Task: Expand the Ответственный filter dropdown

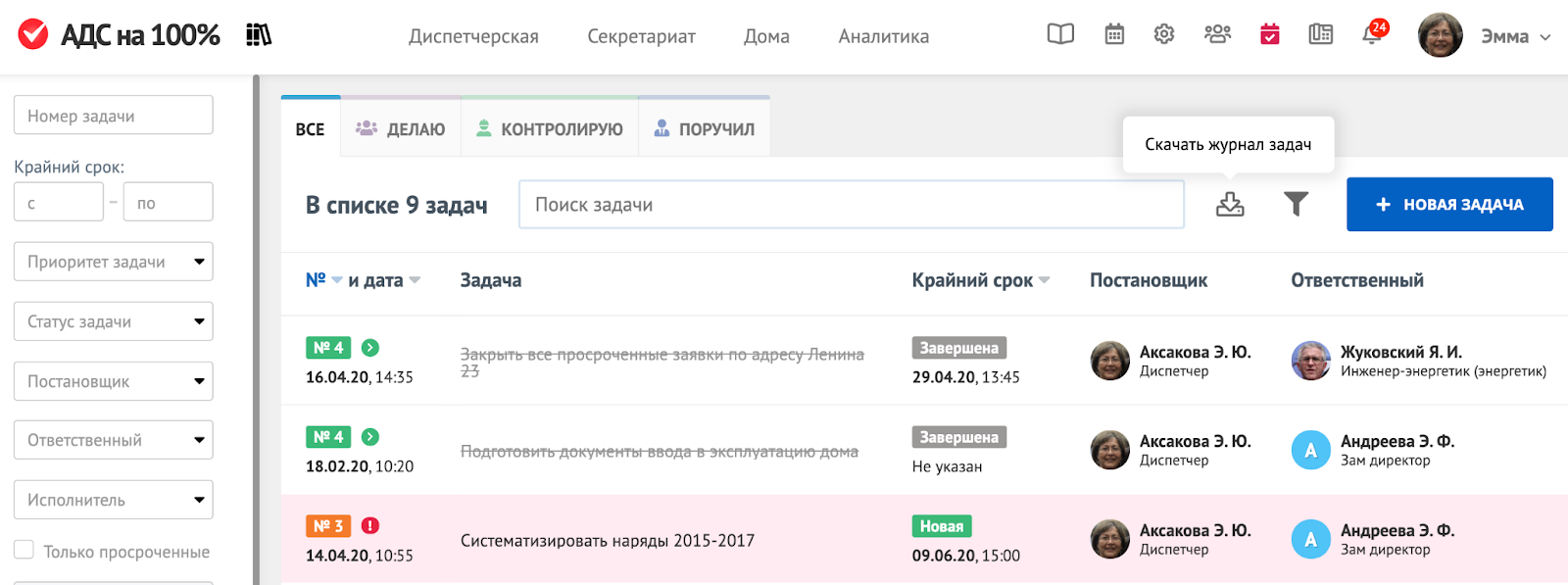Action: (x=114, y=440)
